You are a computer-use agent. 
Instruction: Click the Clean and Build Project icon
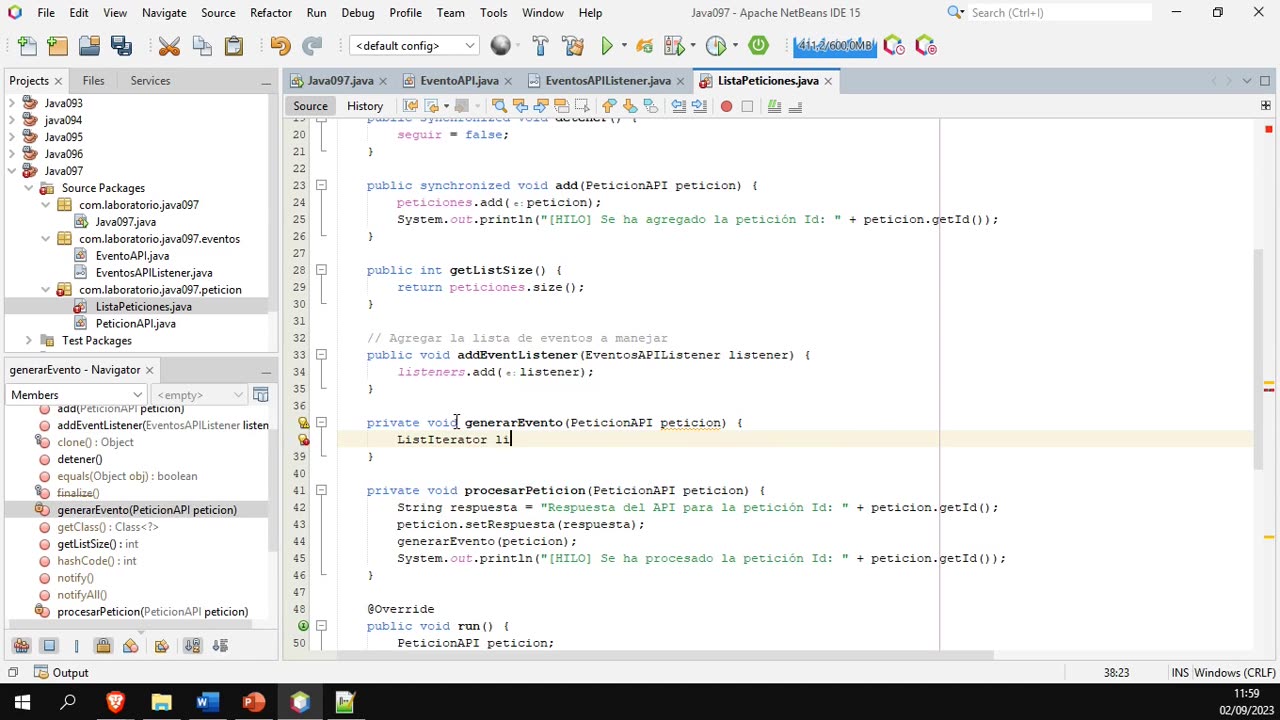[x=573, y=46]
